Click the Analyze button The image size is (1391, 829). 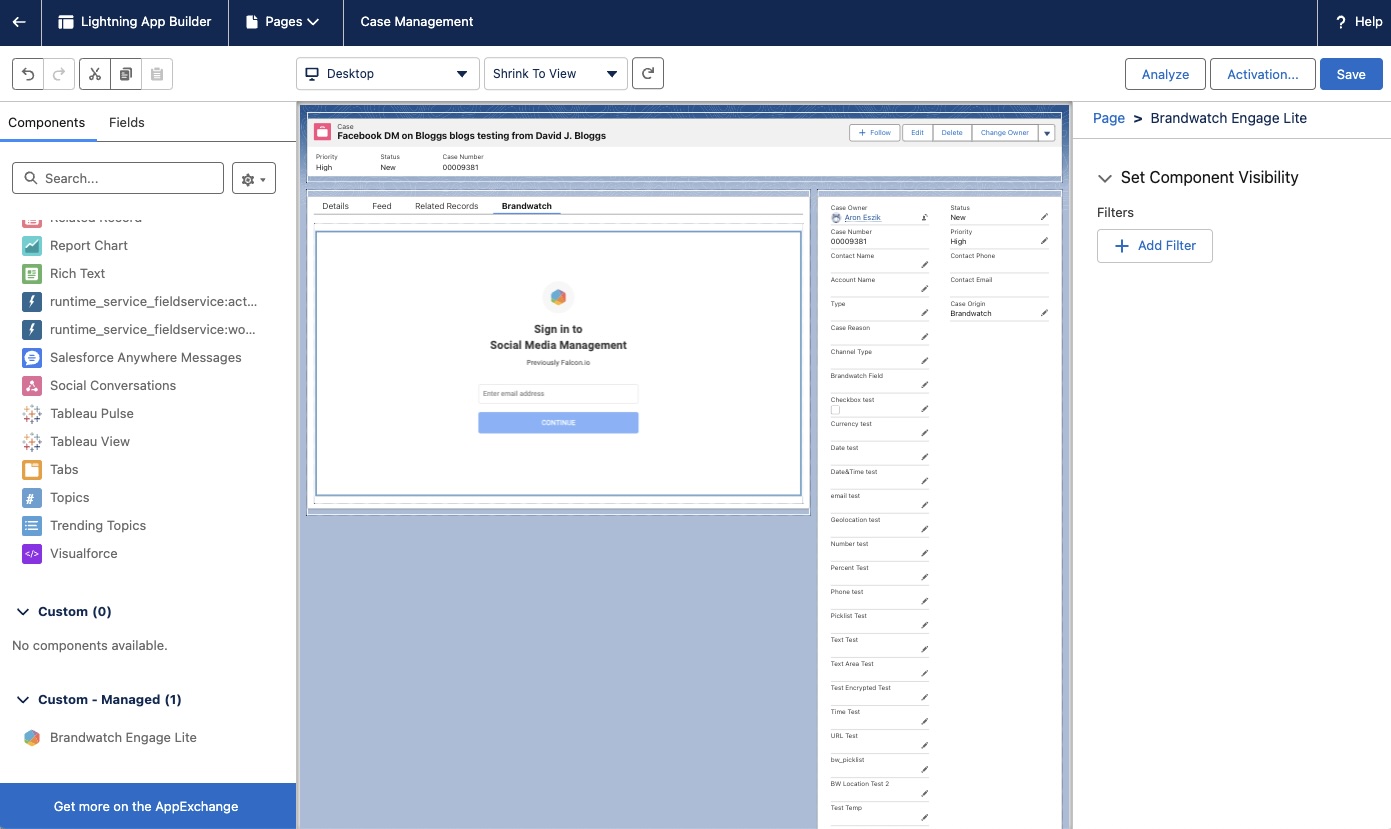point(1166,74)
